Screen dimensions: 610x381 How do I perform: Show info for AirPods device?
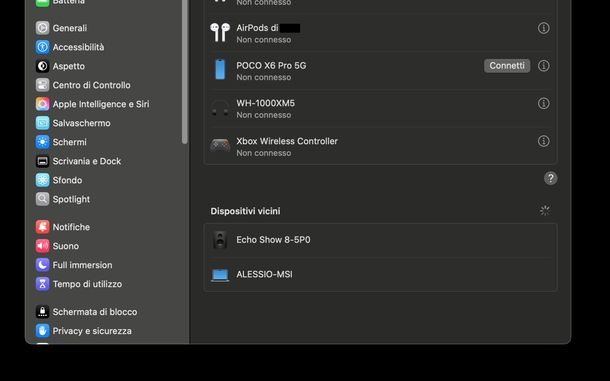pyautogui.click(x=543, y=28)
